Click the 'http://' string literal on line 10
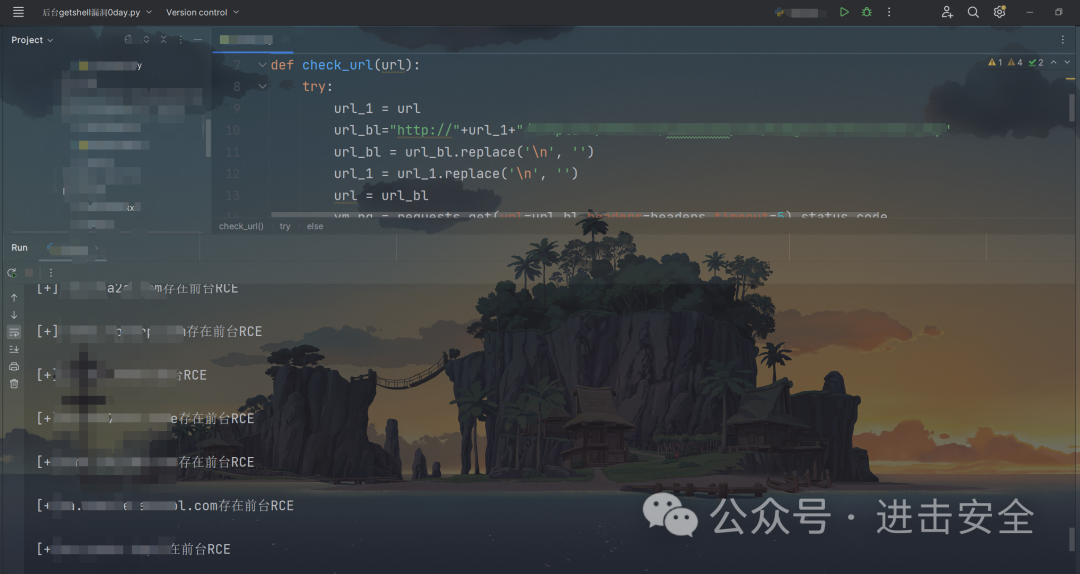 [425, 130]
